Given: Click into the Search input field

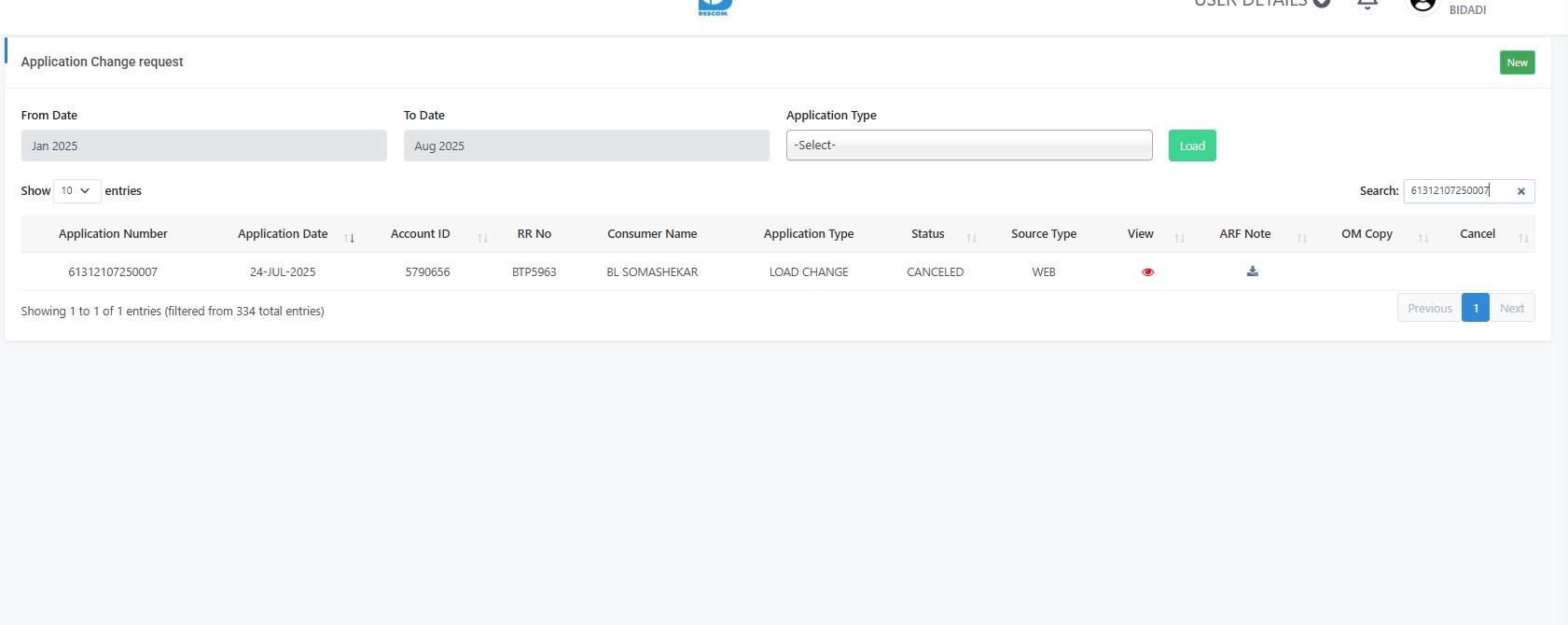Looking at the screenshot, I should [1455, 191].
